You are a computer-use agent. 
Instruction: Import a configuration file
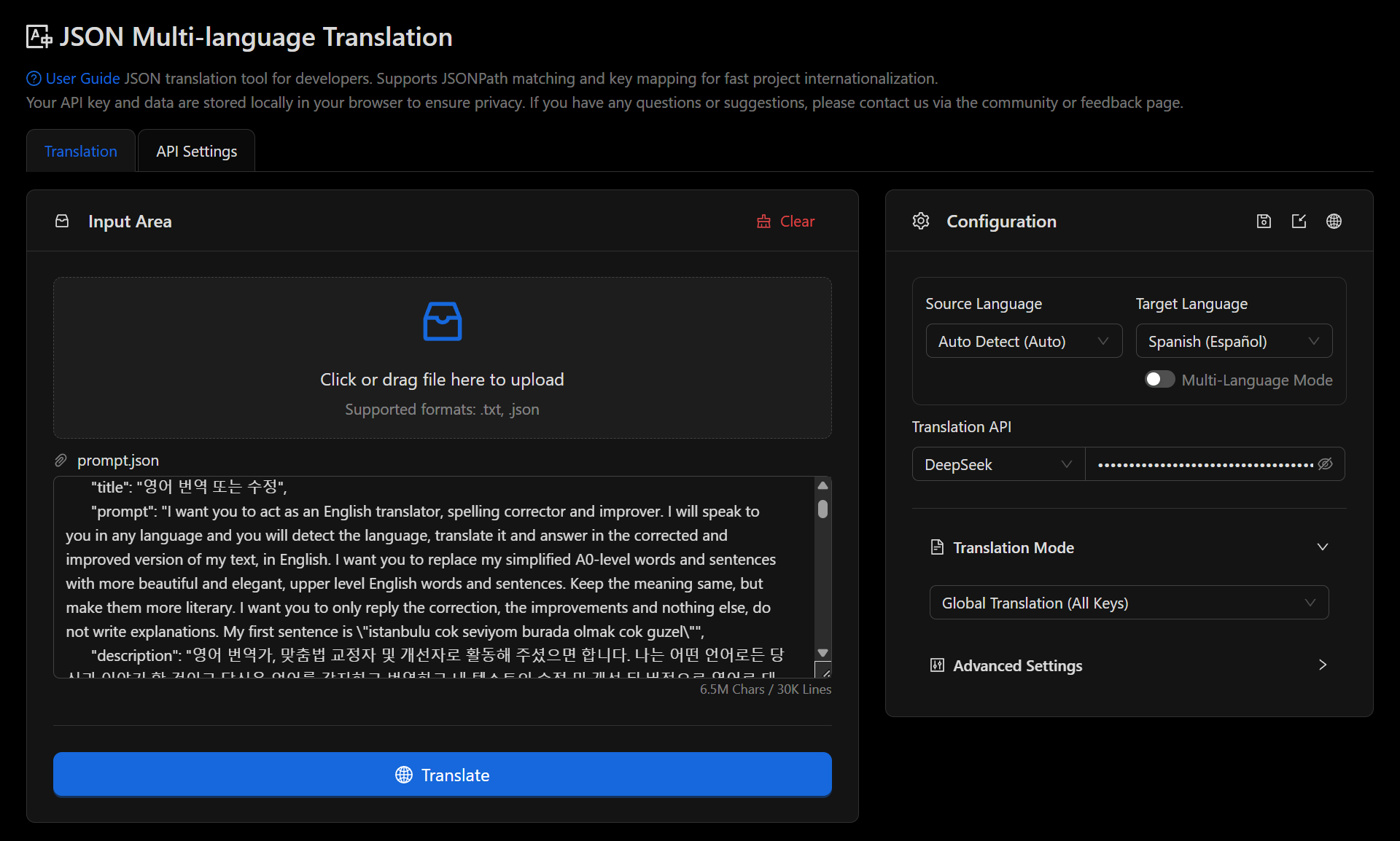pos(1299,221)
